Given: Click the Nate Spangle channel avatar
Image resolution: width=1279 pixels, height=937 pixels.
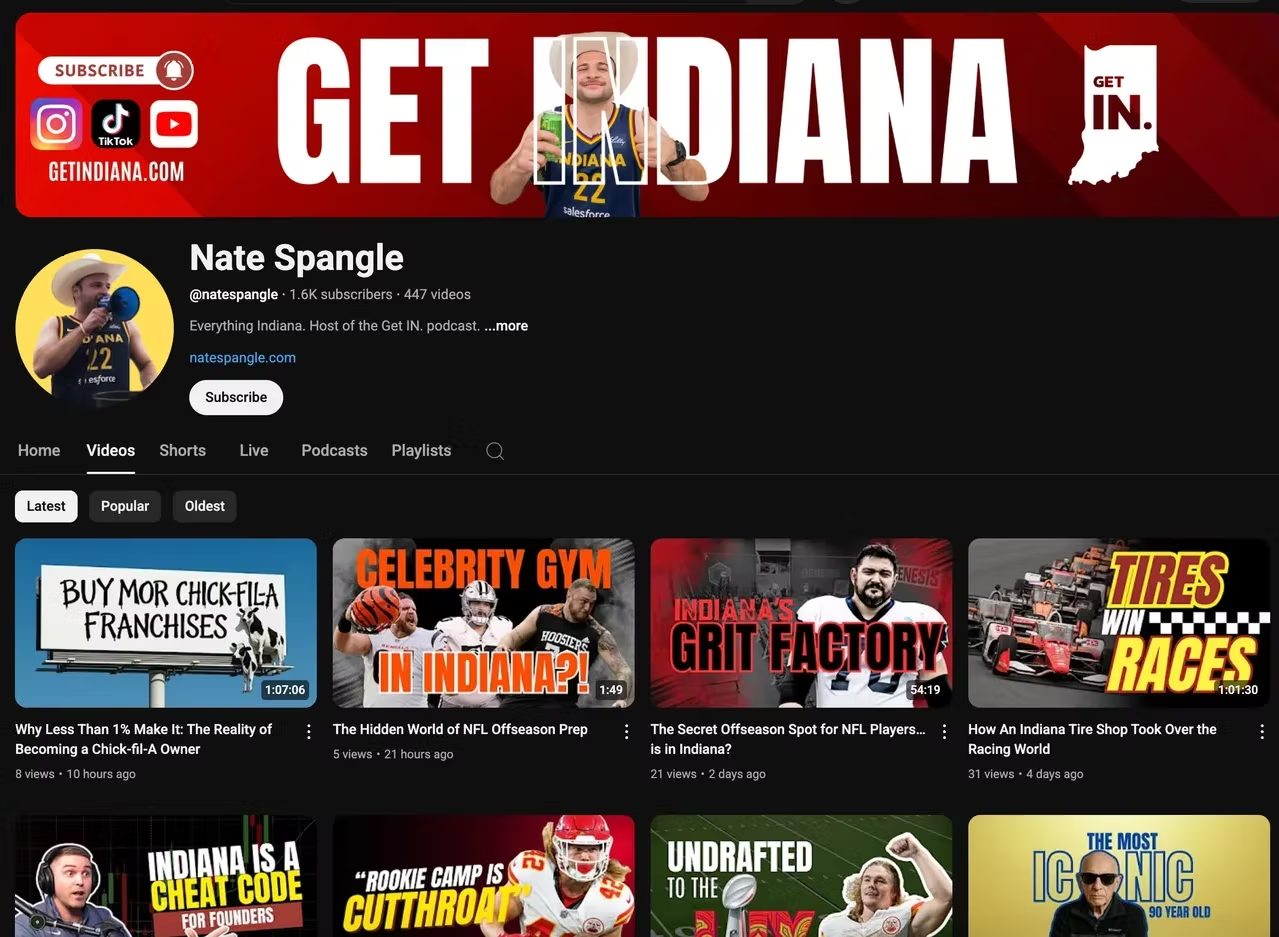Looking at the screenshot, I should [x=94, y=327].
